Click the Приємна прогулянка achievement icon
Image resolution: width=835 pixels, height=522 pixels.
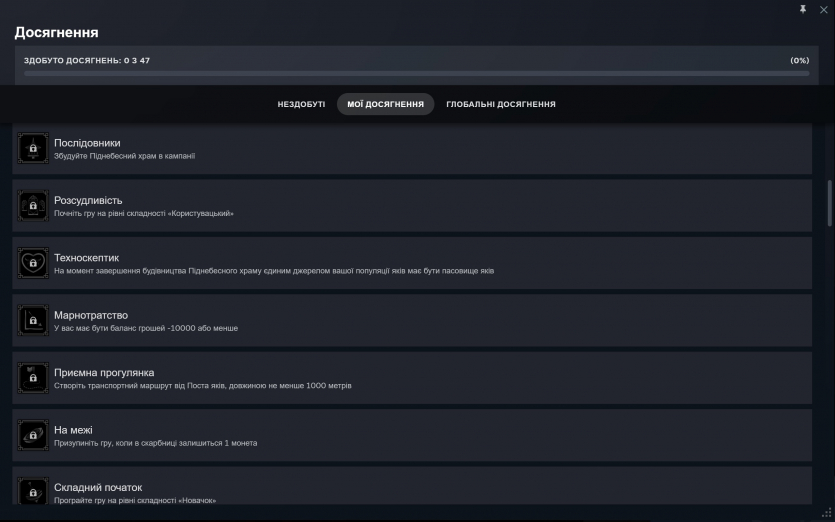(33, 378)
